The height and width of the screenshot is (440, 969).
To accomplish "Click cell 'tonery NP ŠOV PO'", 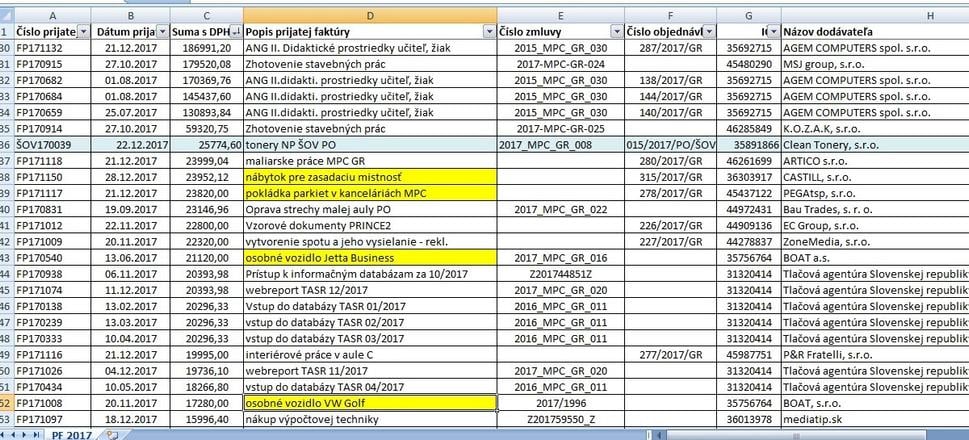I will 370,145.
